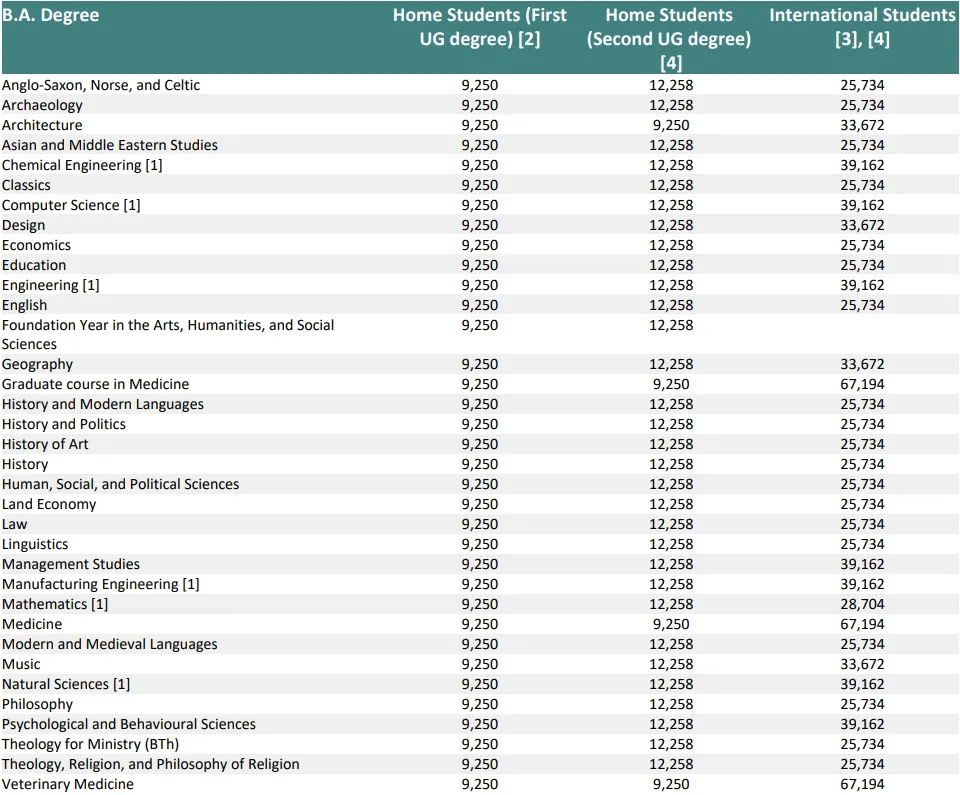Select the 'Anglo-Saxon, Norse, and Celtic' row label

[x=101, y=85]
